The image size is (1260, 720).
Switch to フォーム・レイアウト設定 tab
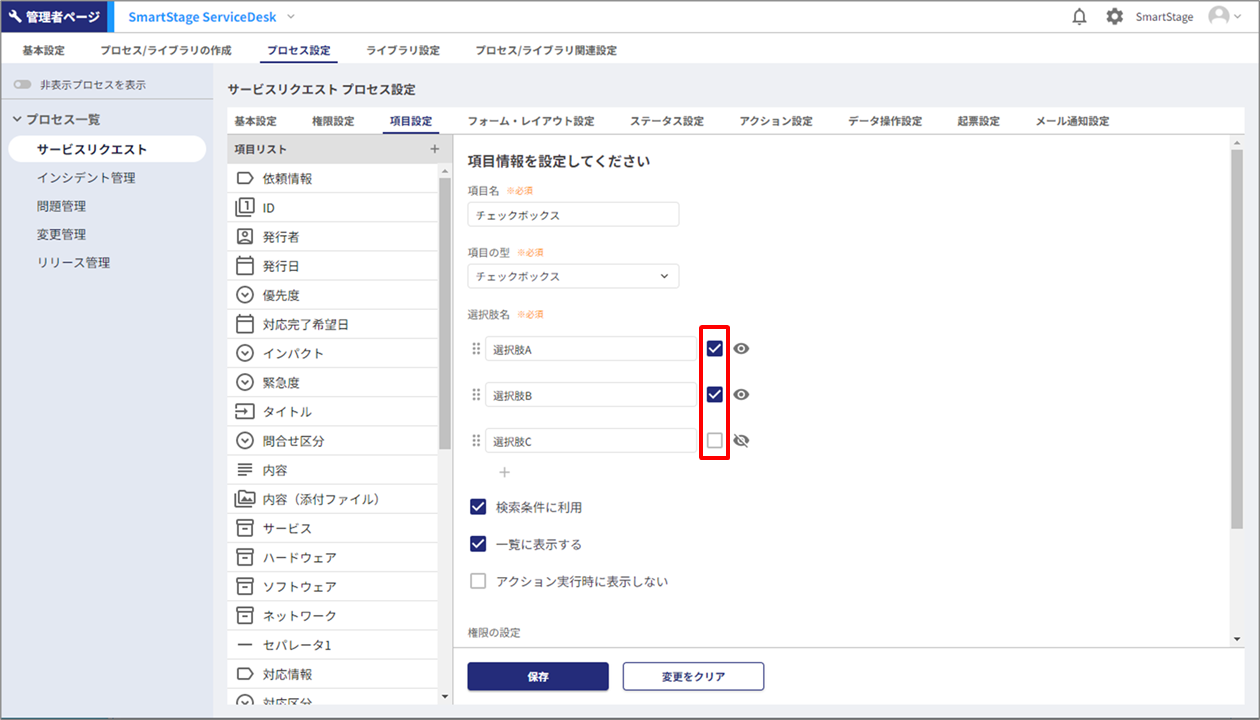click(x=530, y=121)
